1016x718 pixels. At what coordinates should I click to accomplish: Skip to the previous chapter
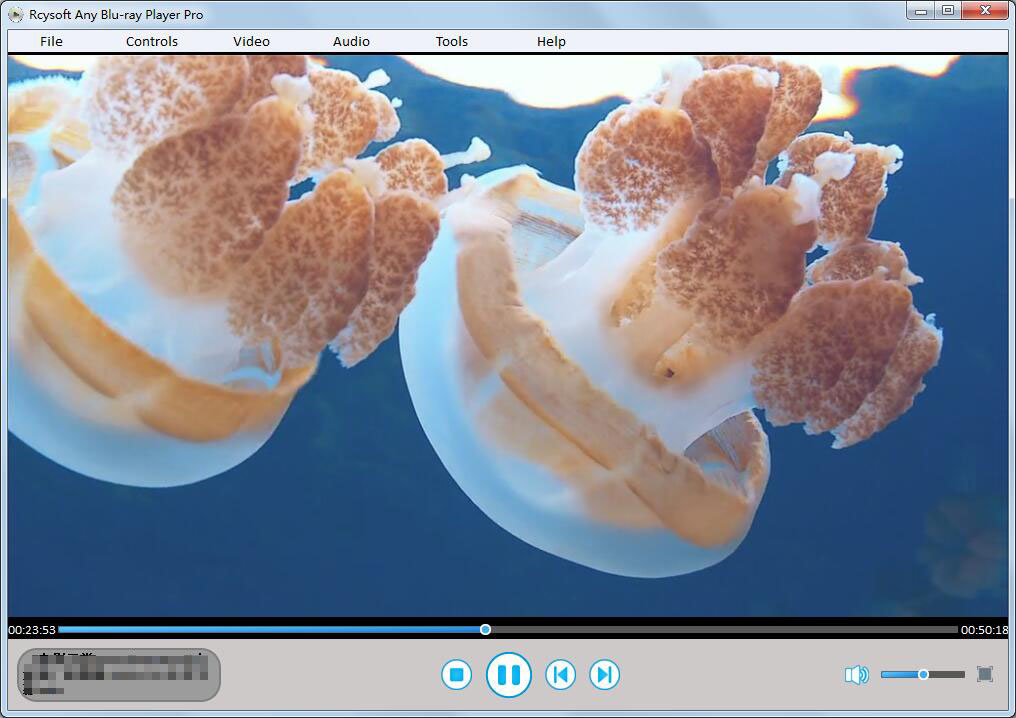point(560,675)
